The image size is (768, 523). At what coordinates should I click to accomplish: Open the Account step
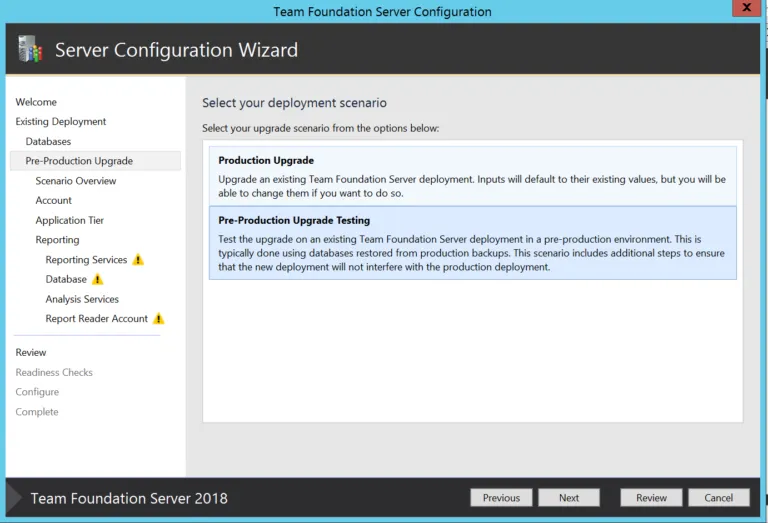53,200
